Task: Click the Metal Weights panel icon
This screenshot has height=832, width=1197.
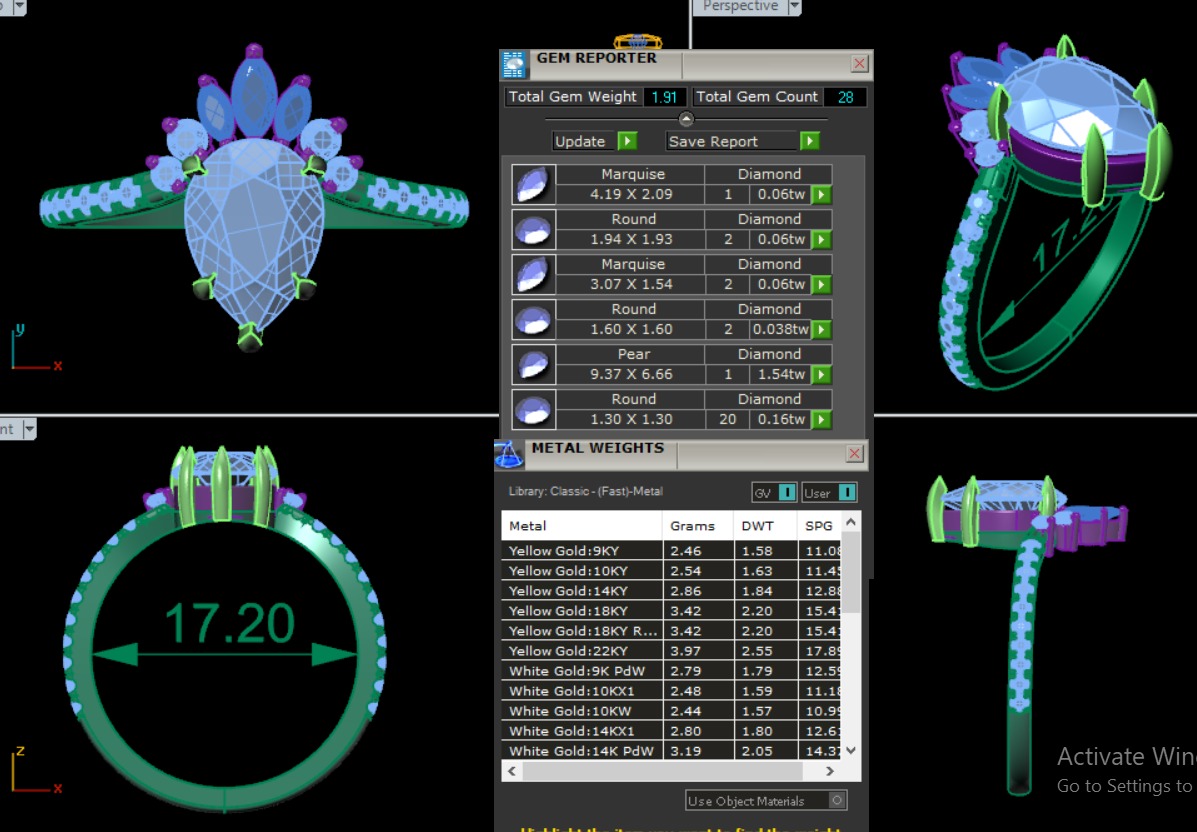Action: point(508,455)
